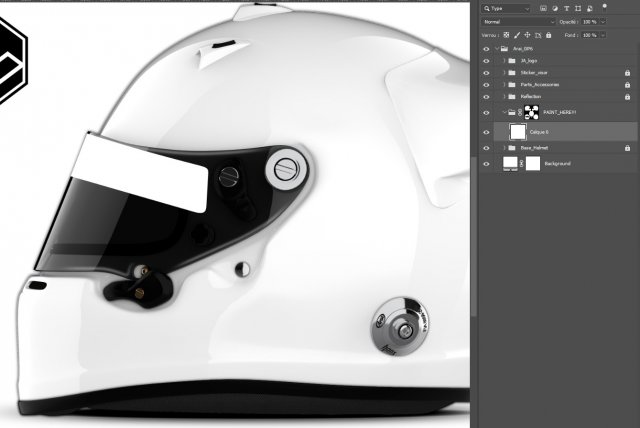The width and height of the screenshot is (640, 428).
Task: Click the PAINT_HERE mask link chain icon
Action: (520, 112)
